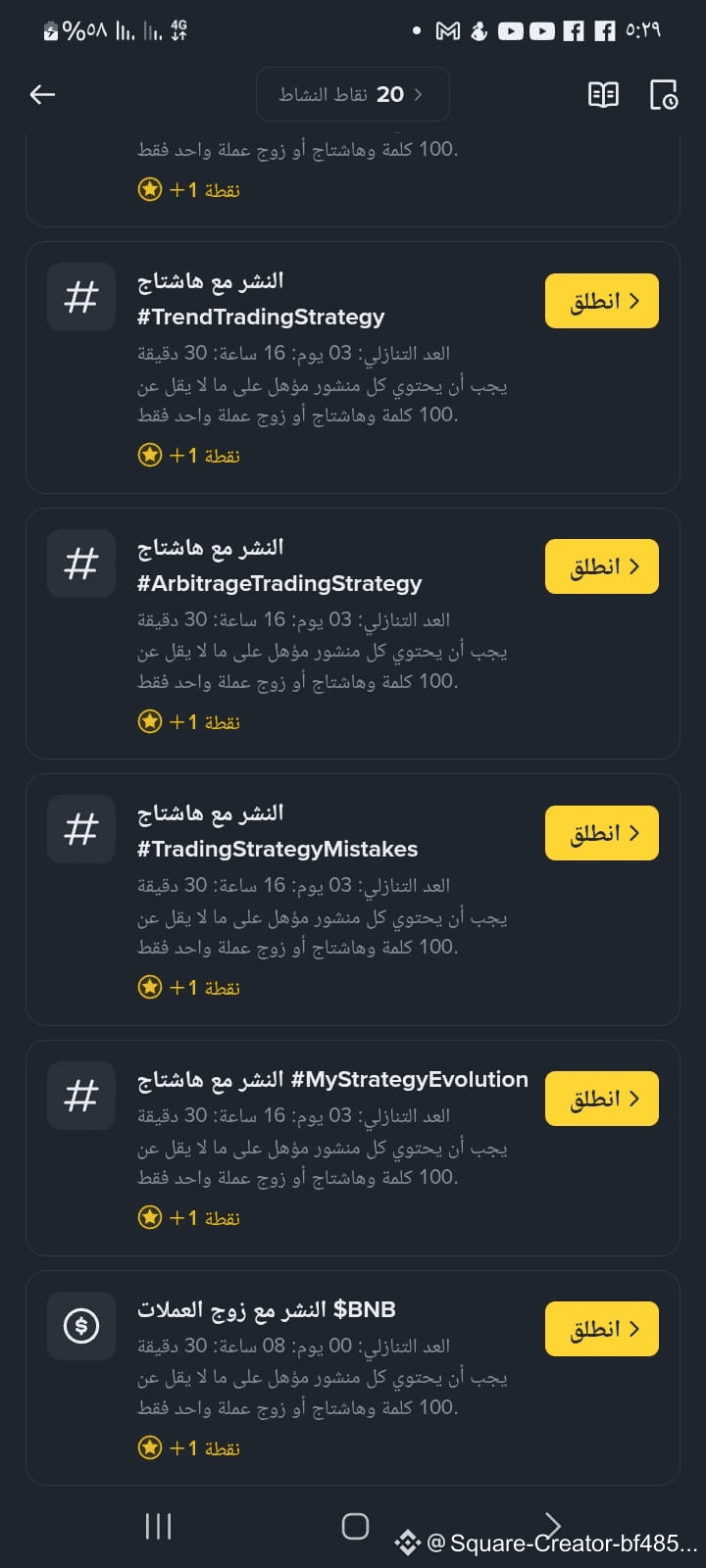Tap the #TrendTradingStrategy hashtag text
The height and width of the screenshot is (1568, 706).
[261, 317]
